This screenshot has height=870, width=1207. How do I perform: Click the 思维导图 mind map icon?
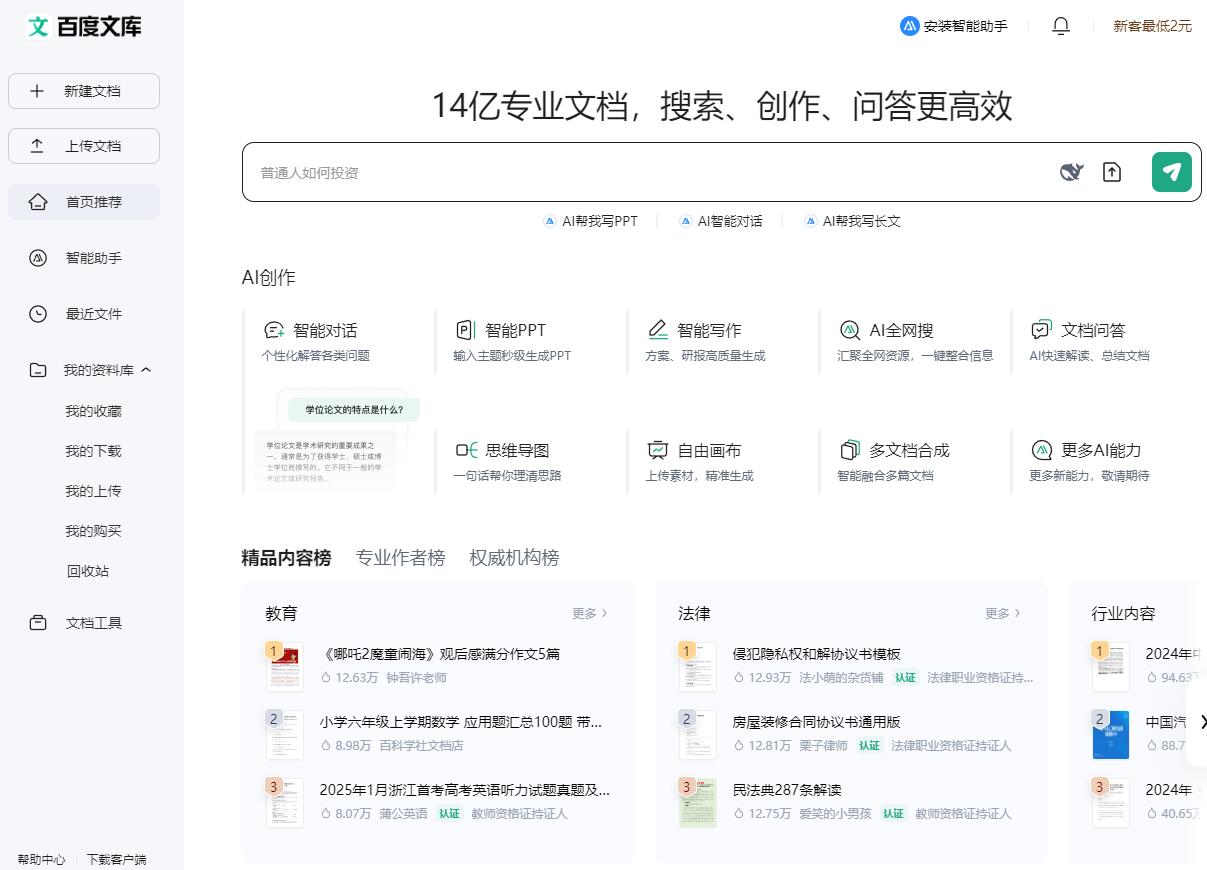466,450
